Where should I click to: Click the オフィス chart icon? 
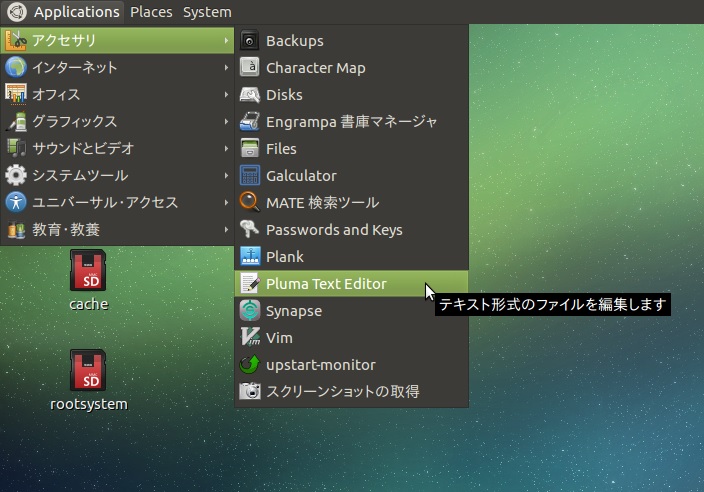point(16,94)
